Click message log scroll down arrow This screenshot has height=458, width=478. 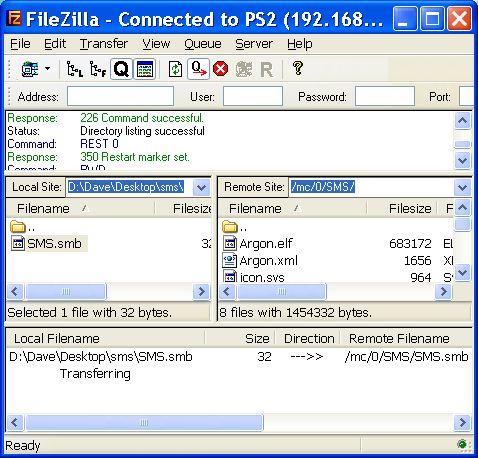tap(462, 161)
